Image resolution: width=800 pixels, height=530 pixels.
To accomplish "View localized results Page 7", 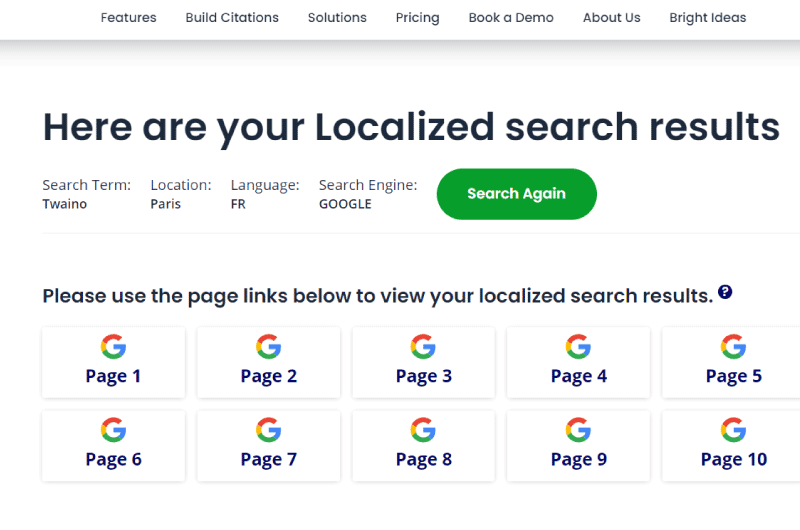I will click(x=268, y=446).
